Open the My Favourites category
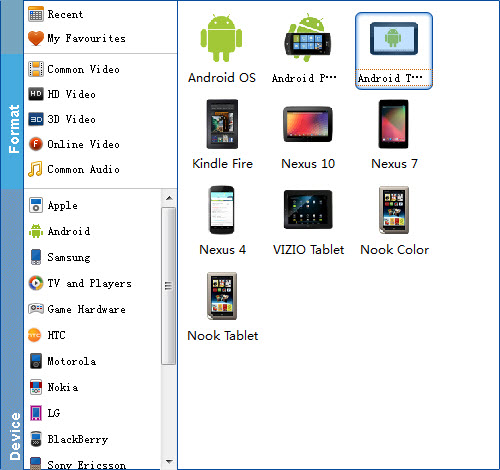This screenshot has height=470, width=500. (x=100, y=38)
